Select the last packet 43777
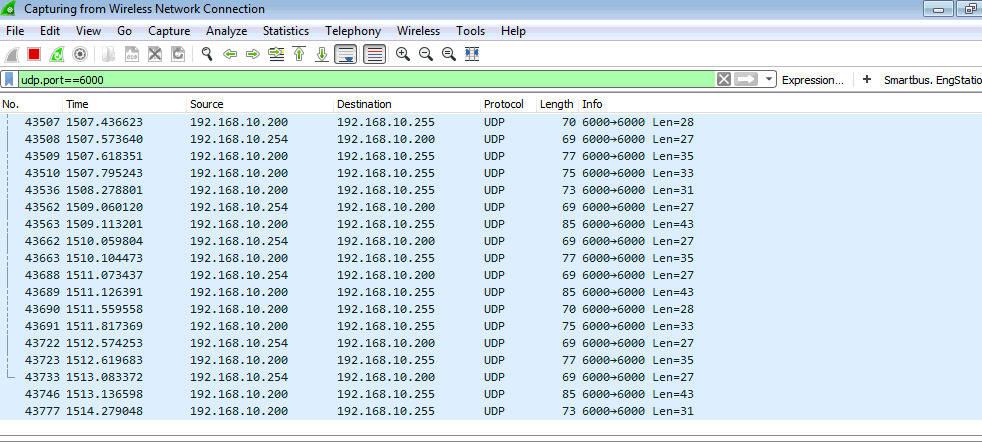This screenshot has width=982, height=443. tap(491, 411)
